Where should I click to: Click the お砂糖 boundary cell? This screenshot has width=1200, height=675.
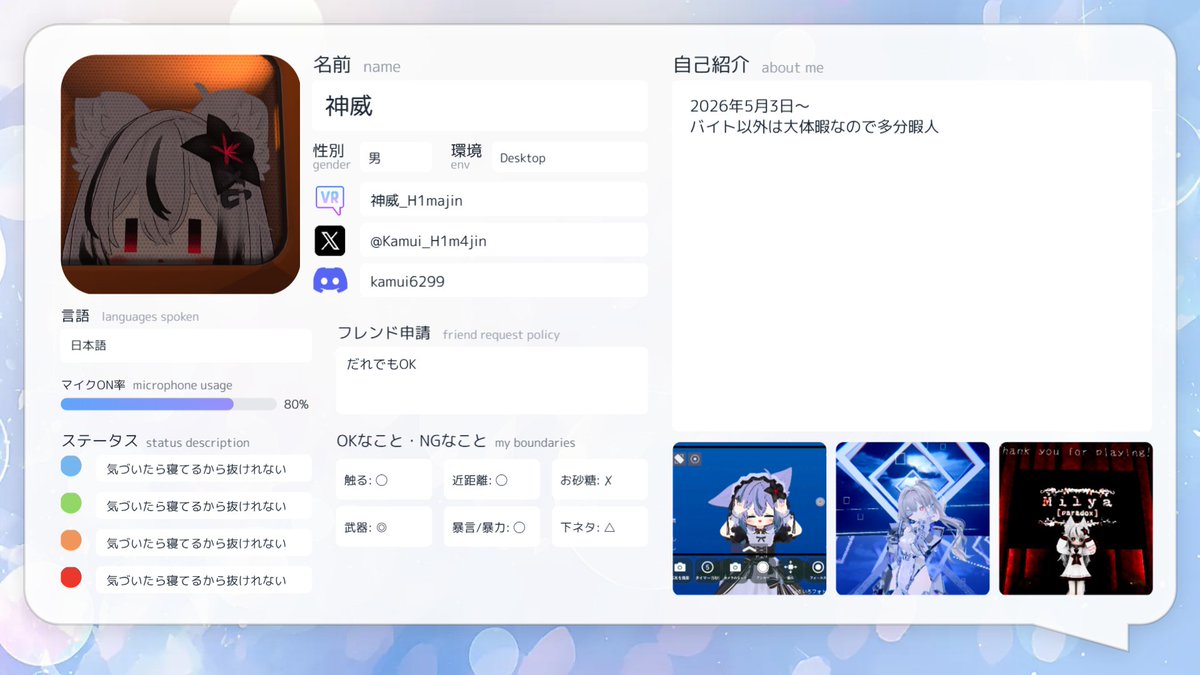(600, 480)
